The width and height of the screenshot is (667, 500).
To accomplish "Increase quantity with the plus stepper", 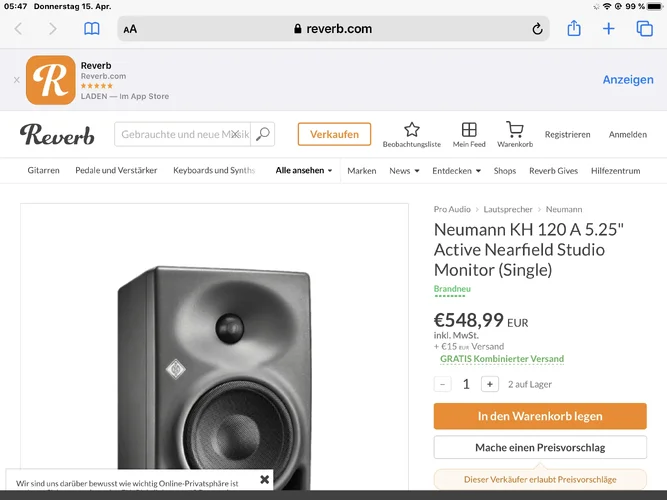I will pyautogui.click(x=490, y=384).
